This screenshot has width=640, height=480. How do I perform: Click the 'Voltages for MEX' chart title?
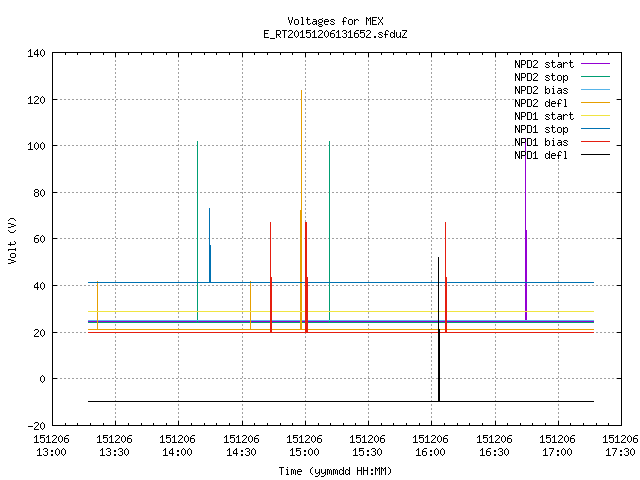[335, 21]
